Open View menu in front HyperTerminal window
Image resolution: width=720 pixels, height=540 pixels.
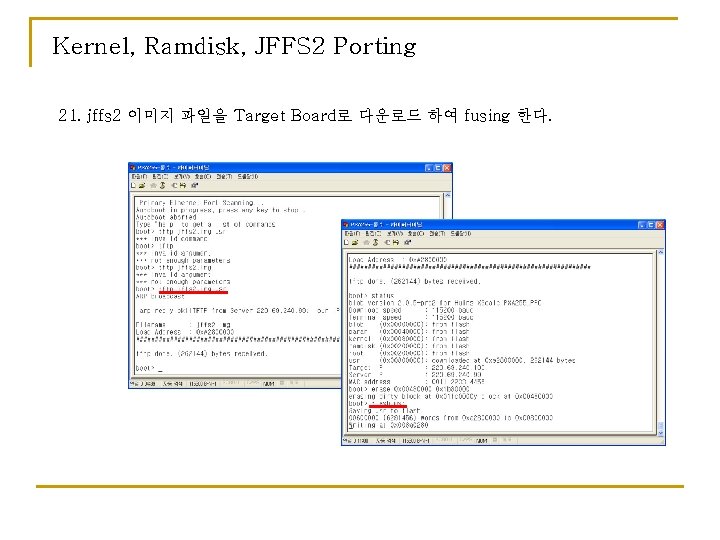tap(395, 234)
